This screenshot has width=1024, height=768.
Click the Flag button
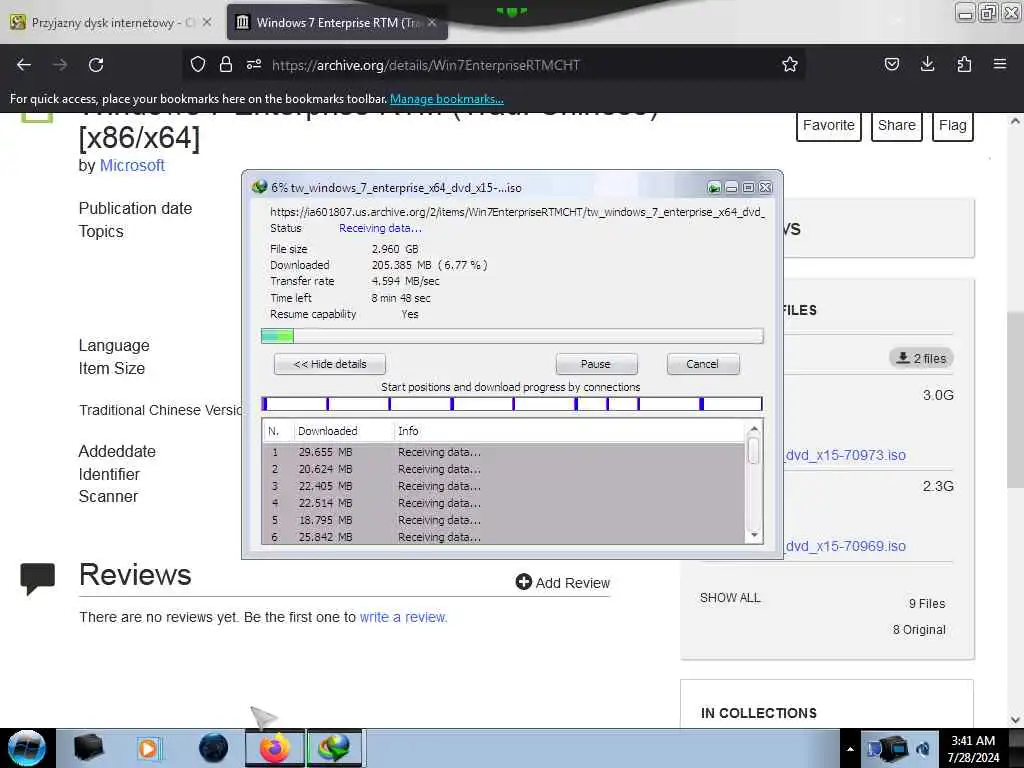[953, 125]
